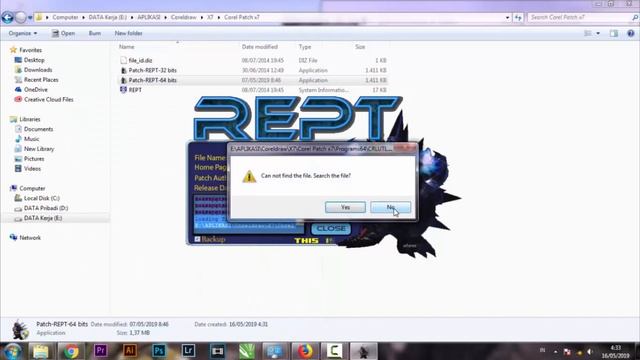Click the Explorer forward arrow
Screen dimensions: 640x360
pyautogui.click(x=20, y=17)
